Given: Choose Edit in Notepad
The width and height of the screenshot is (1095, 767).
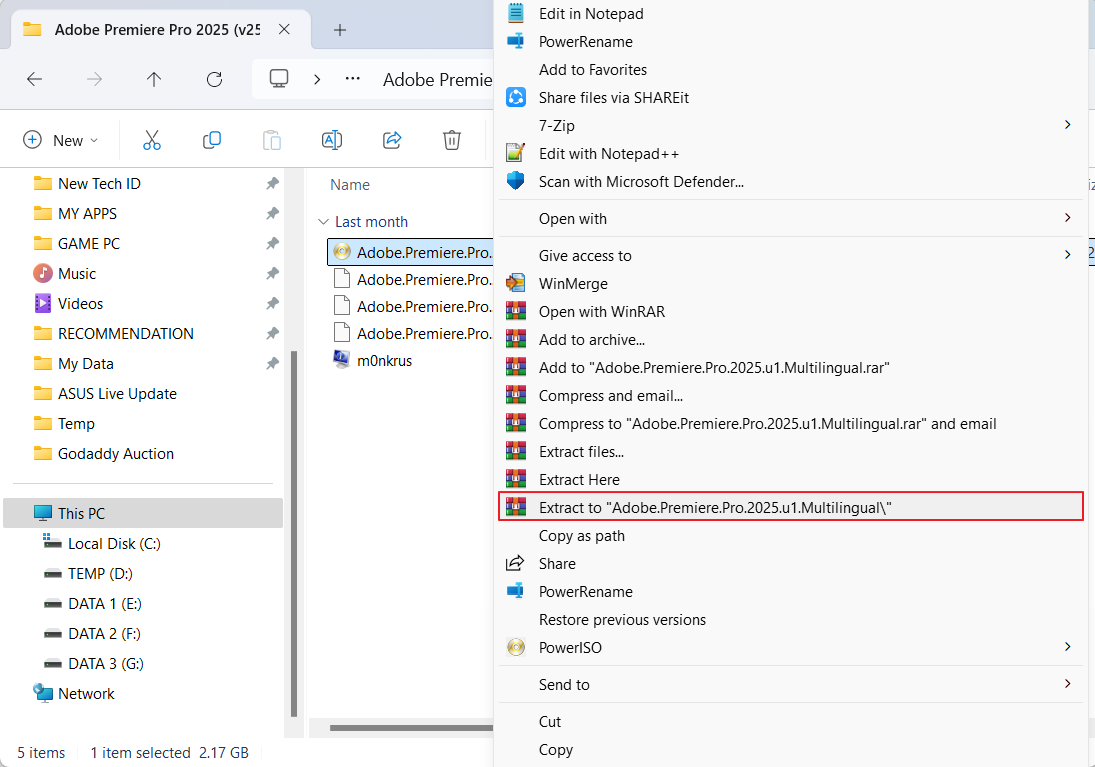Looking at the screenshot, I should [x=791, y=13].
